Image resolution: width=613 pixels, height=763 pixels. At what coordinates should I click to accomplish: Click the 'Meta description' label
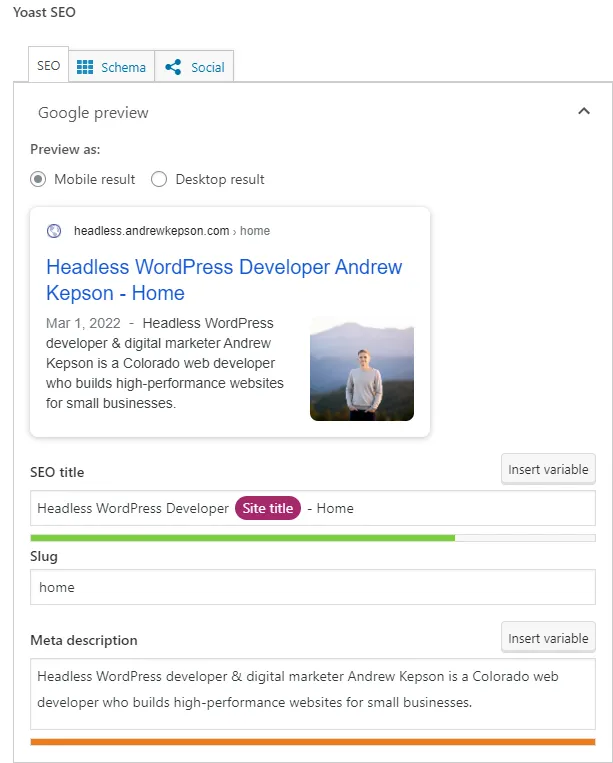tap(84, 640)
